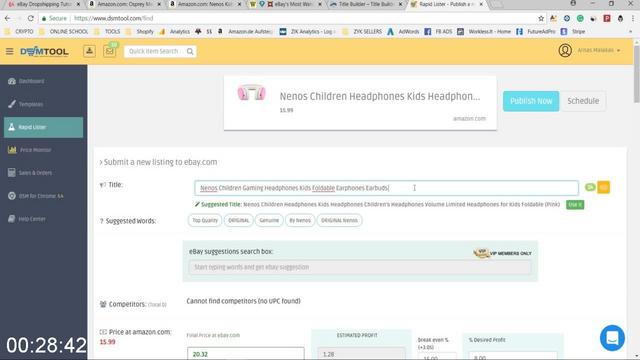The image size is (640, 360).
Task: Open the Shopify bookmarks folder
Action: (x=140, y=31)
